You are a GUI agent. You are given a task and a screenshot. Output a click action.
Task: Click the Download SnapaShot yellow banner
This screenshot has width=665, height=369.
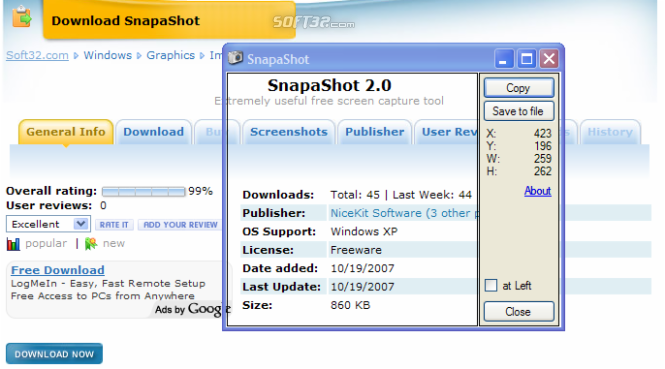[169, 20]
